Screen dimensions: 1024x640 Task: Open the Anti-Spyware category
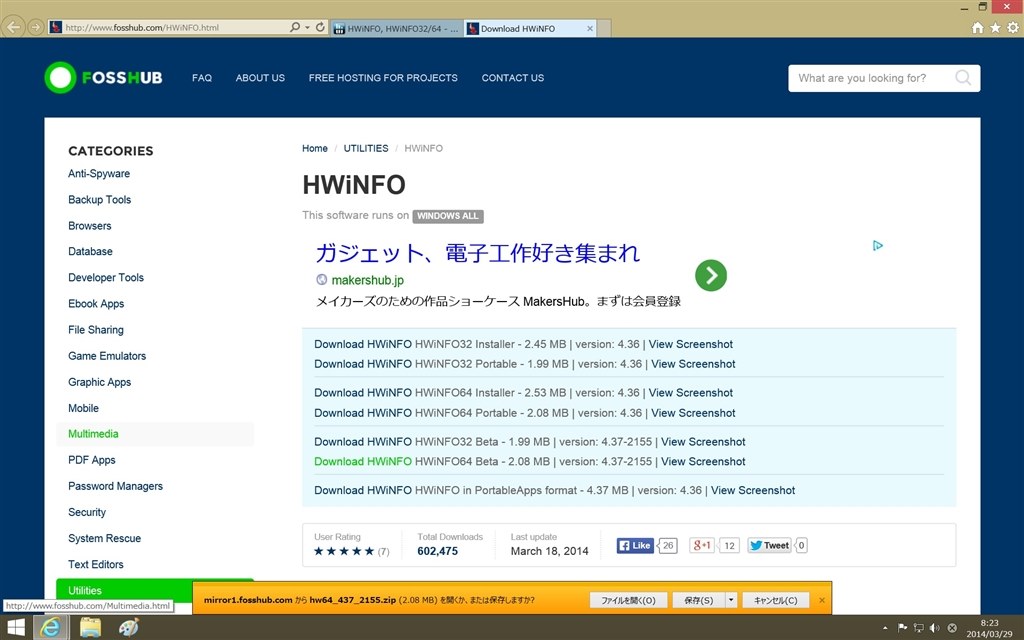click(x=99, y=174)
